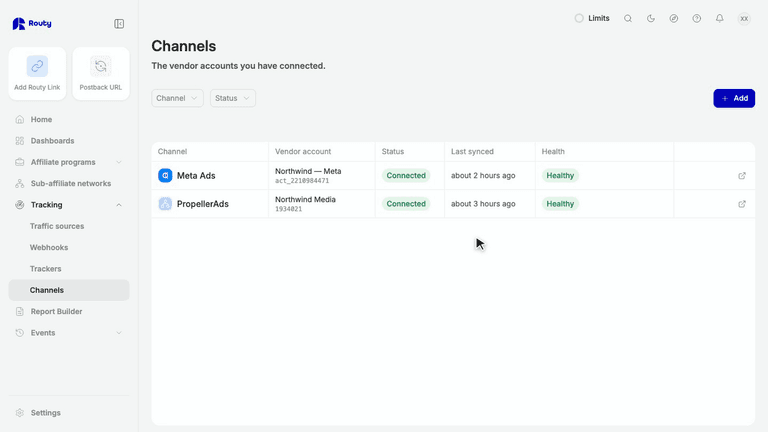Screen dimensions: 768x432
Task: Click Connected badge for PropellerAds
Action: point(406,204)
